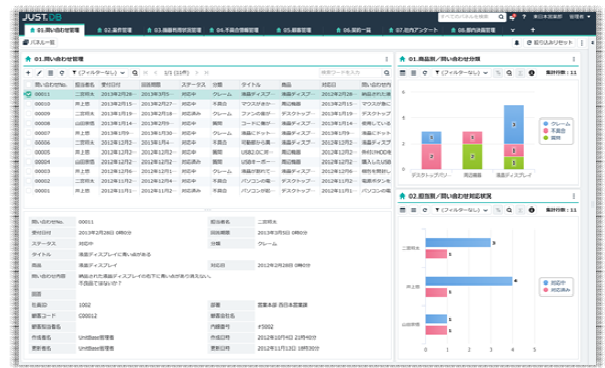This screenshot has width=605, height=368.
Task: Switch staff chart panel to table view
Action: click(x=402, y=210)
